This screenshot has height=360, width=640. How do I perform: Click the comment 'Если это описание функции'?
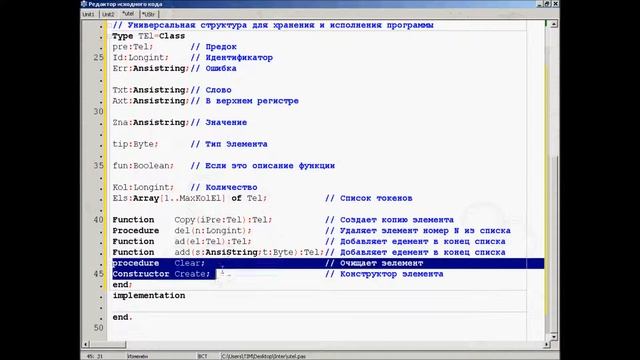coord(270,166)
